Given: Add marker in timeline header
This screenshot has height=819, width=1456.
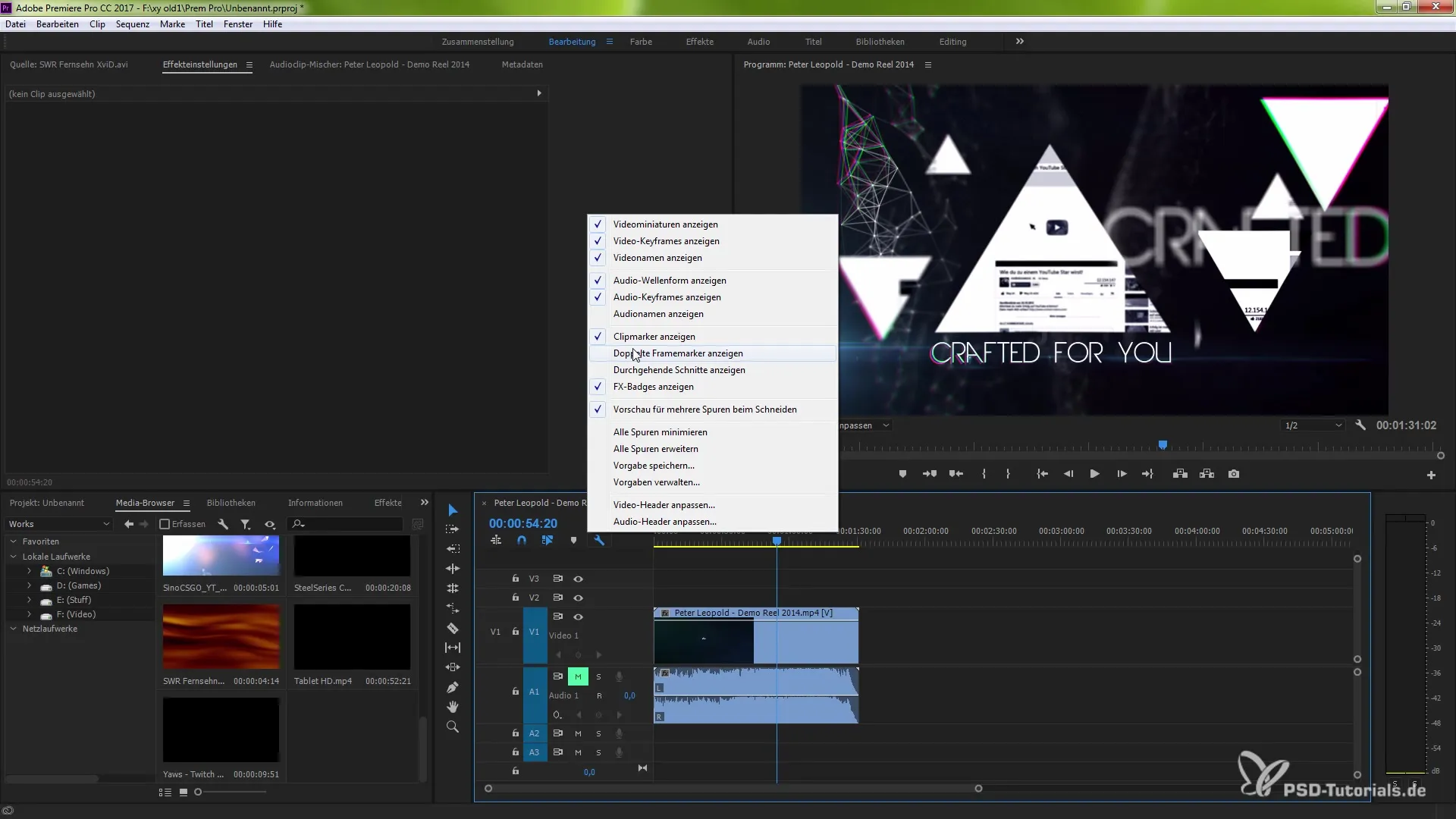Looking at the screenshot, I should point(573,541).
